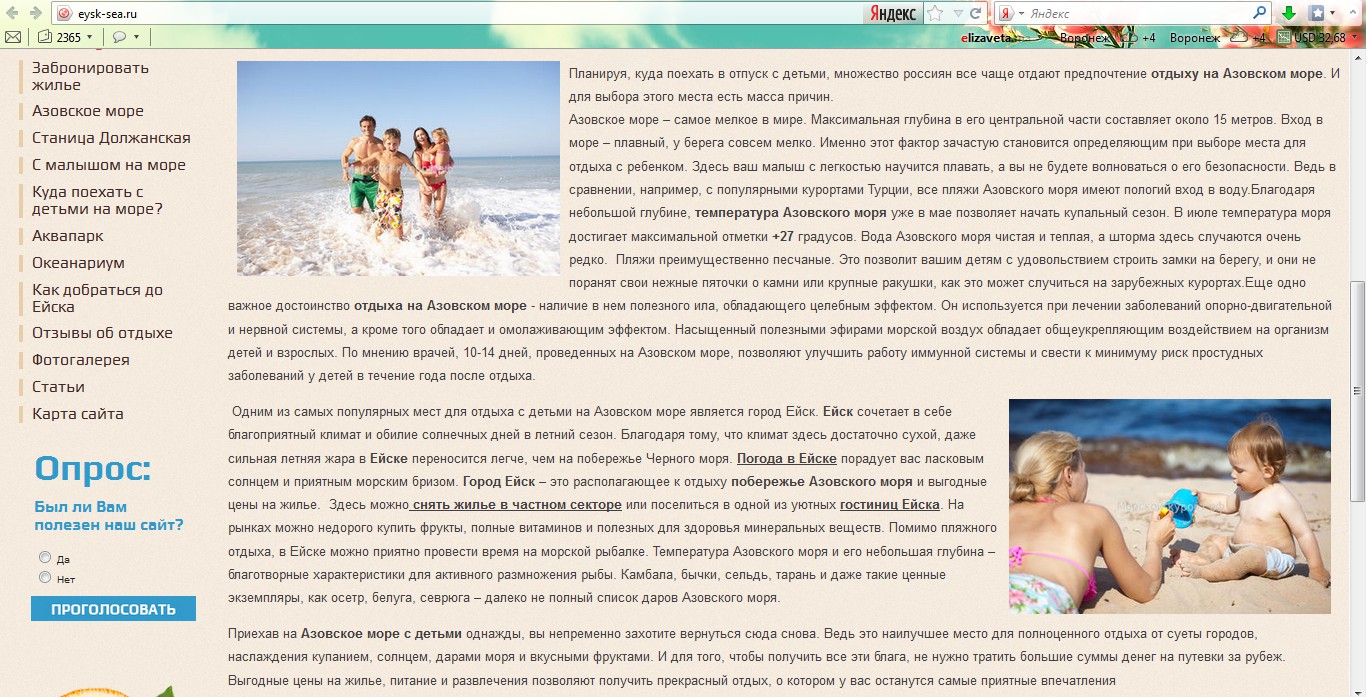Click the 'ПРОГОЛОСОВАТЬ' vote button
This screenshot has height=697, width=1366.
(x=113, y=609)
